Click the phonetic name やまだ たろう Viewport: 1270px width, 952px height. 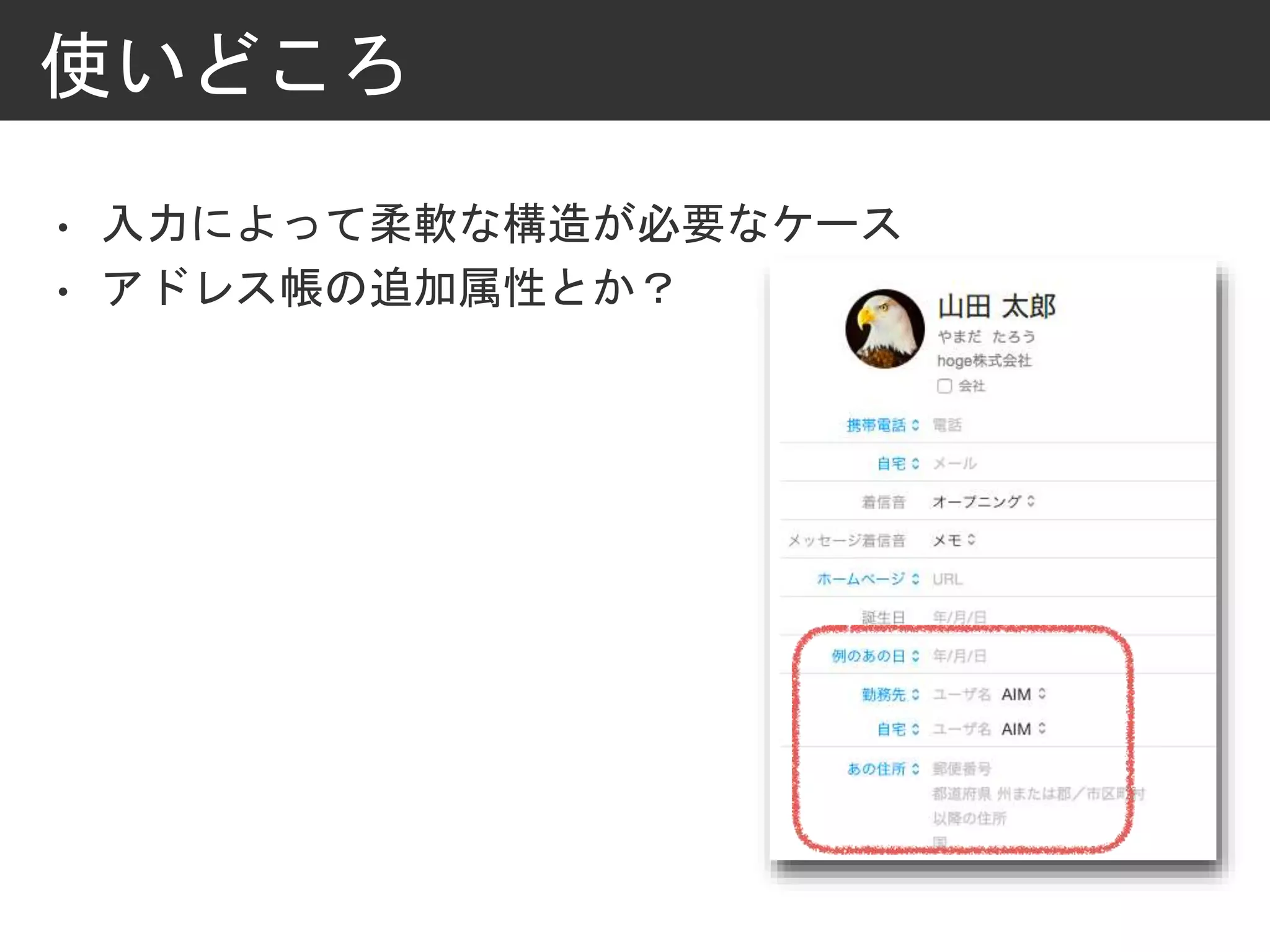(x=986, y=337)
